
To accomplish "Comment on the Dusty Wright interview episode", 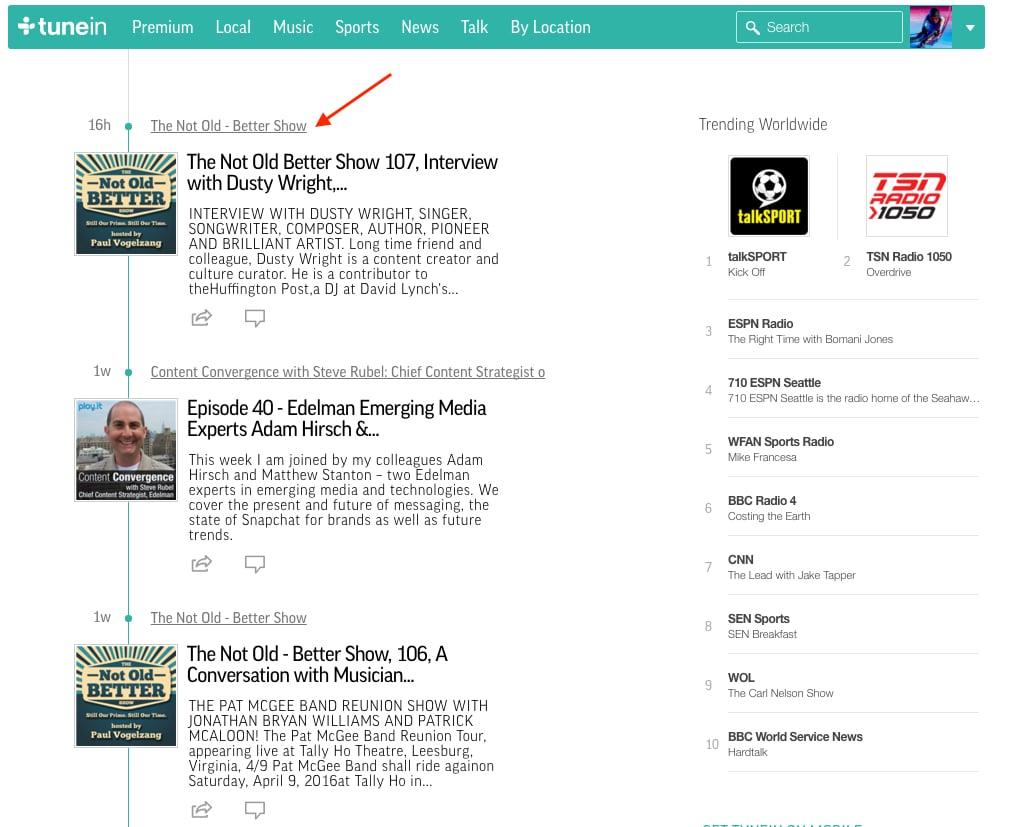I will point(255,318).
